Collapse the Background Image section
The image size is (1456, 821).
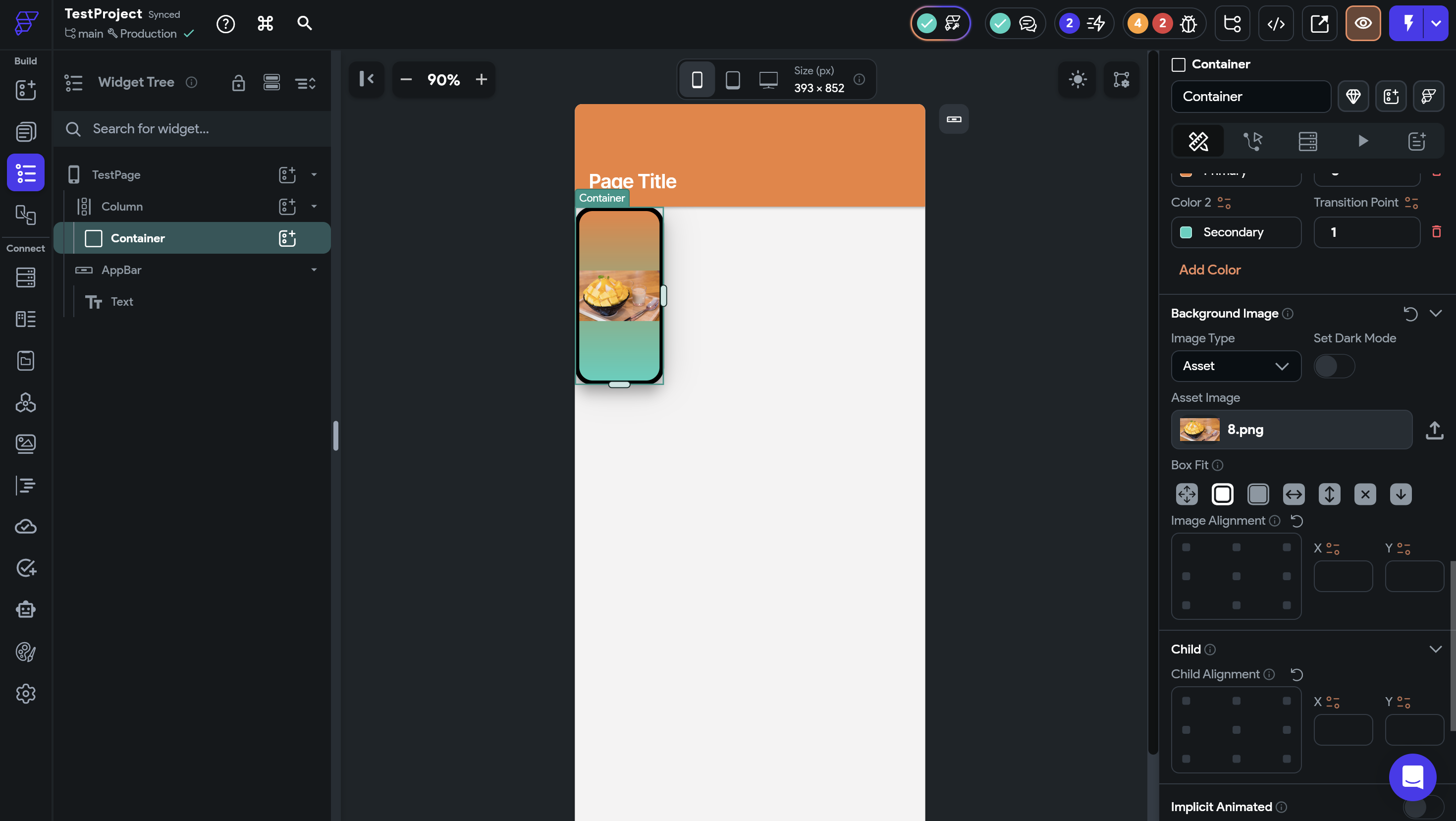coord(1435,313)
